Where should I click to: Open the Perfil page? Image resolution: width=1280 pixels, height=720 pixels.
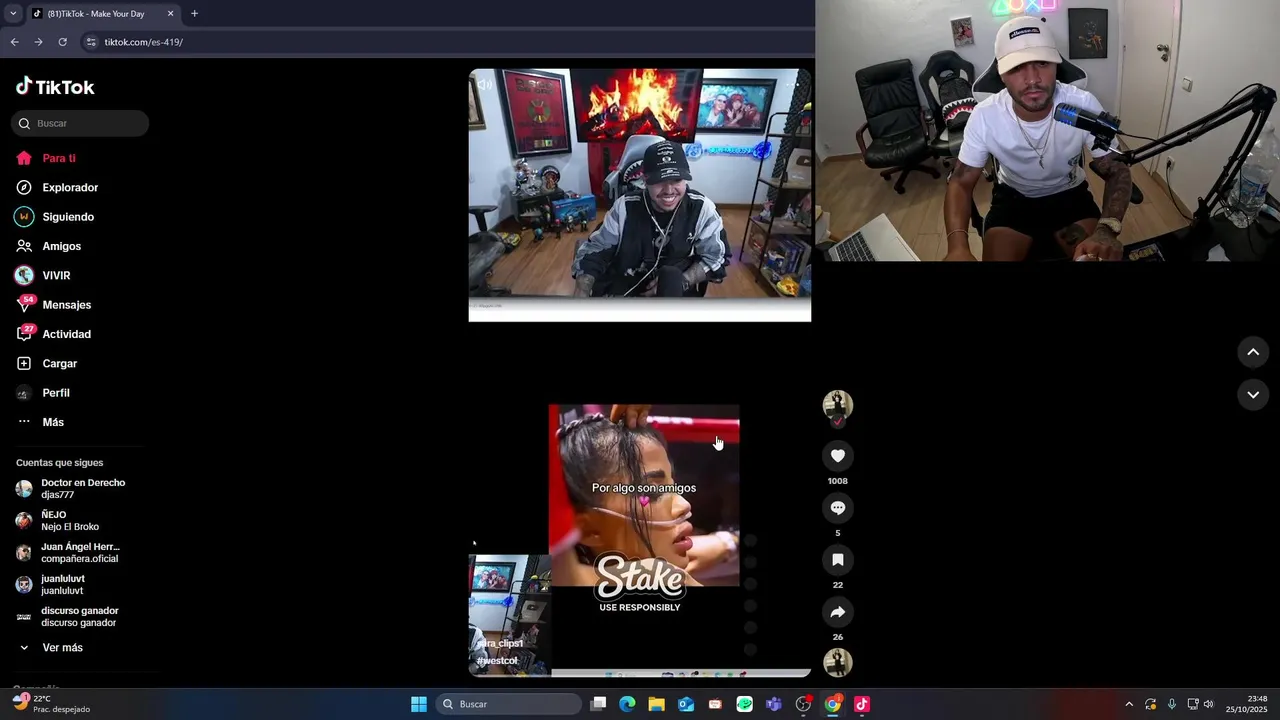click(43, 393)
